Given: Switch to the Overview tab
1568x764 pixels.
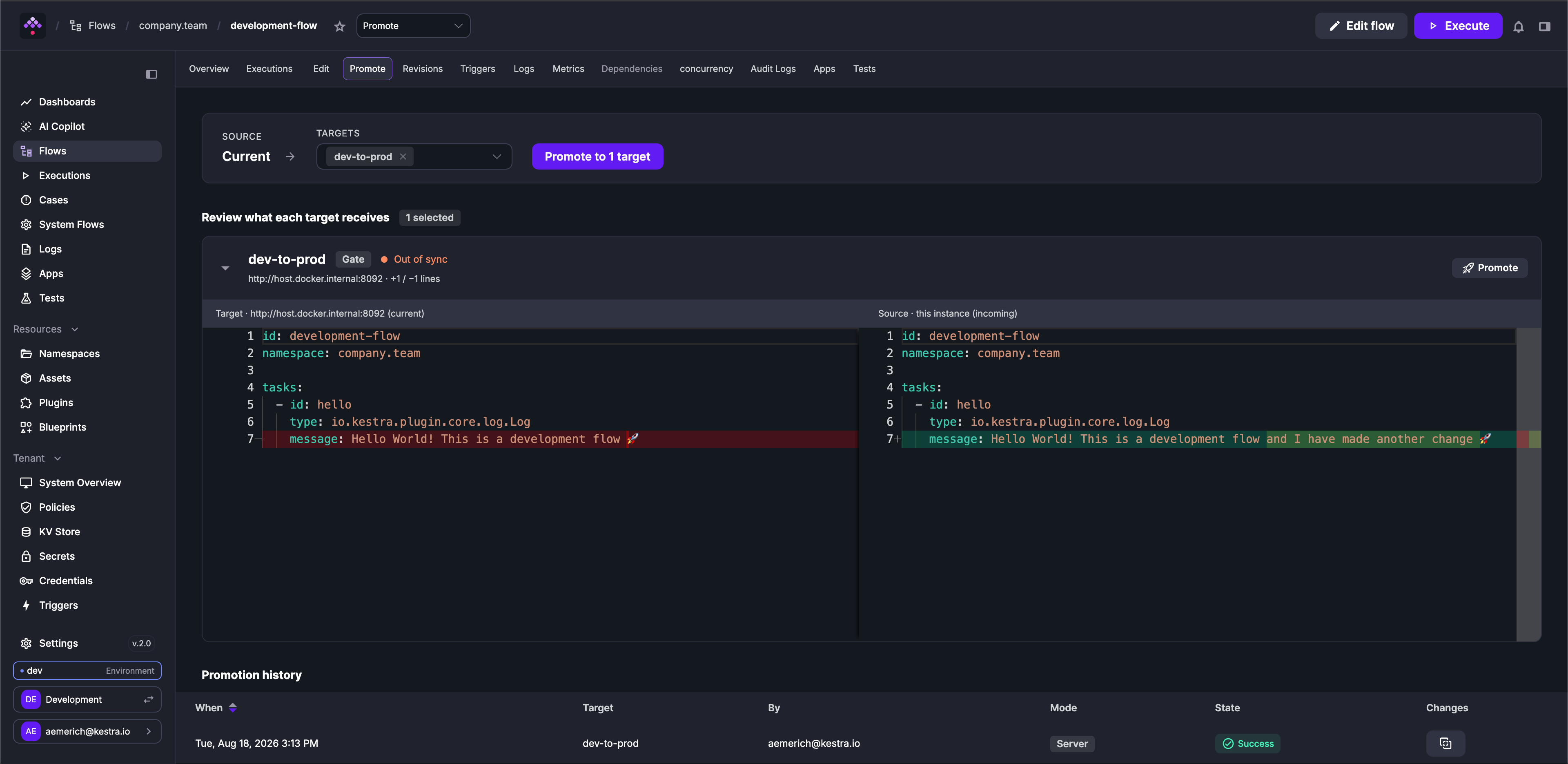Looking at the screenshot, I should (209, 69).
